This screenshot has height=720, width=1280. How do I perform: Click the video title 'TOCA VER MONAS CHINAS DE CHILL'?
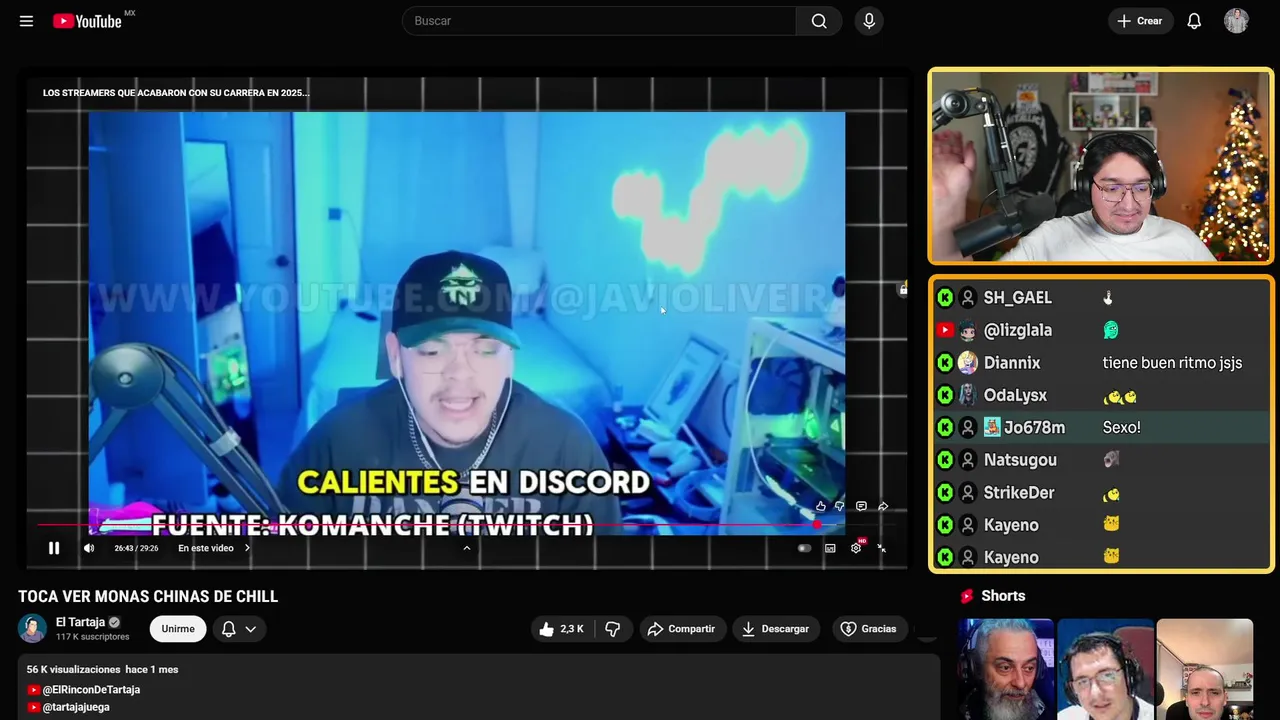tap(148, 597)
